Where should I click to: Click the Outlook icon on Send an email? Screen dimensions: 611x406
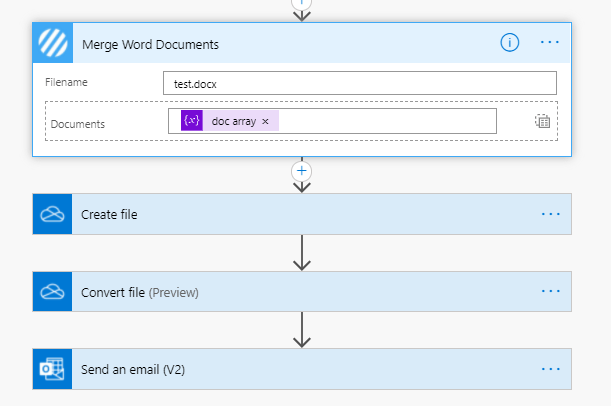[x=51, y=369]
